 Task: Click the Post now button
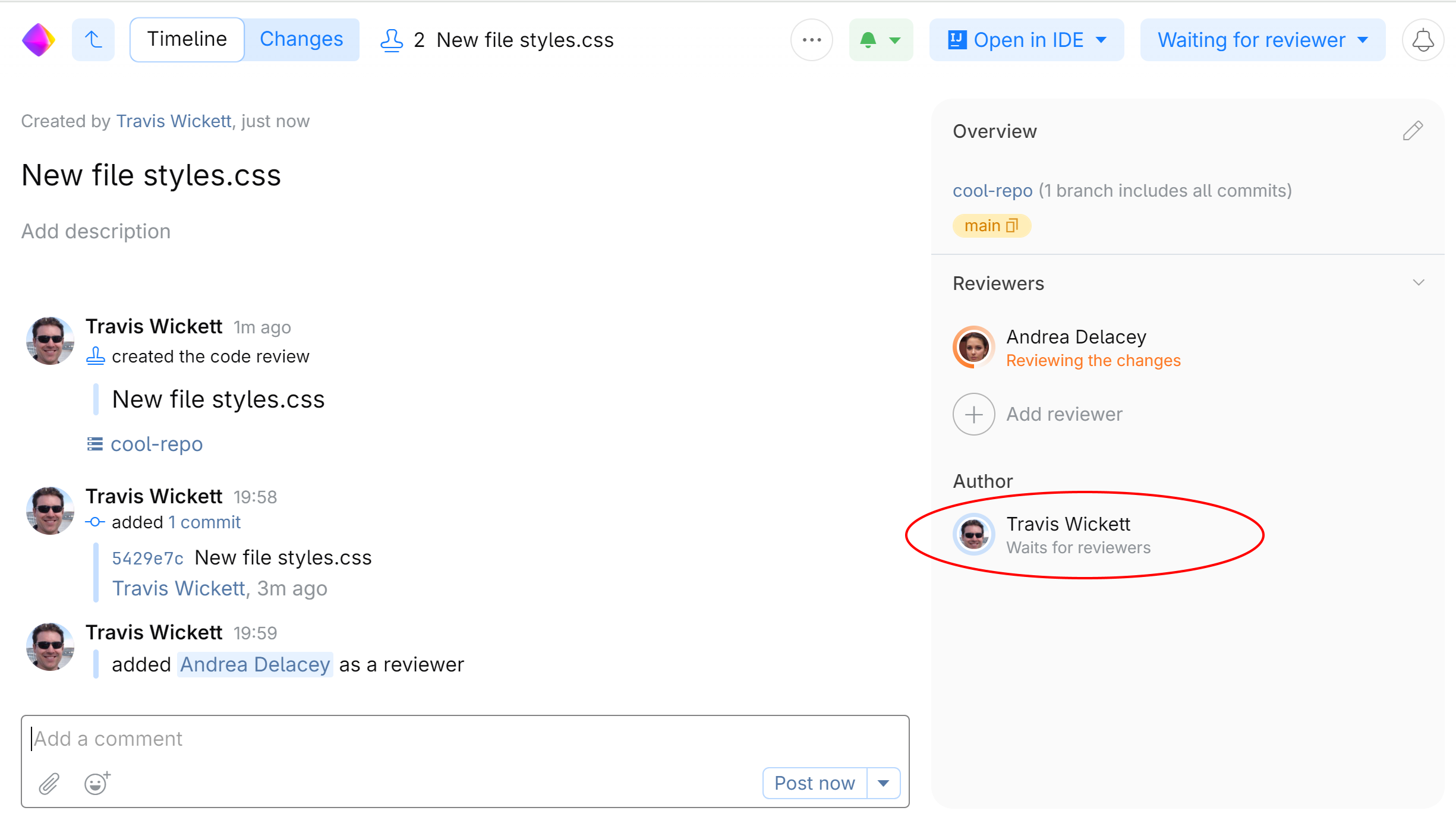(x=814, y=783)
